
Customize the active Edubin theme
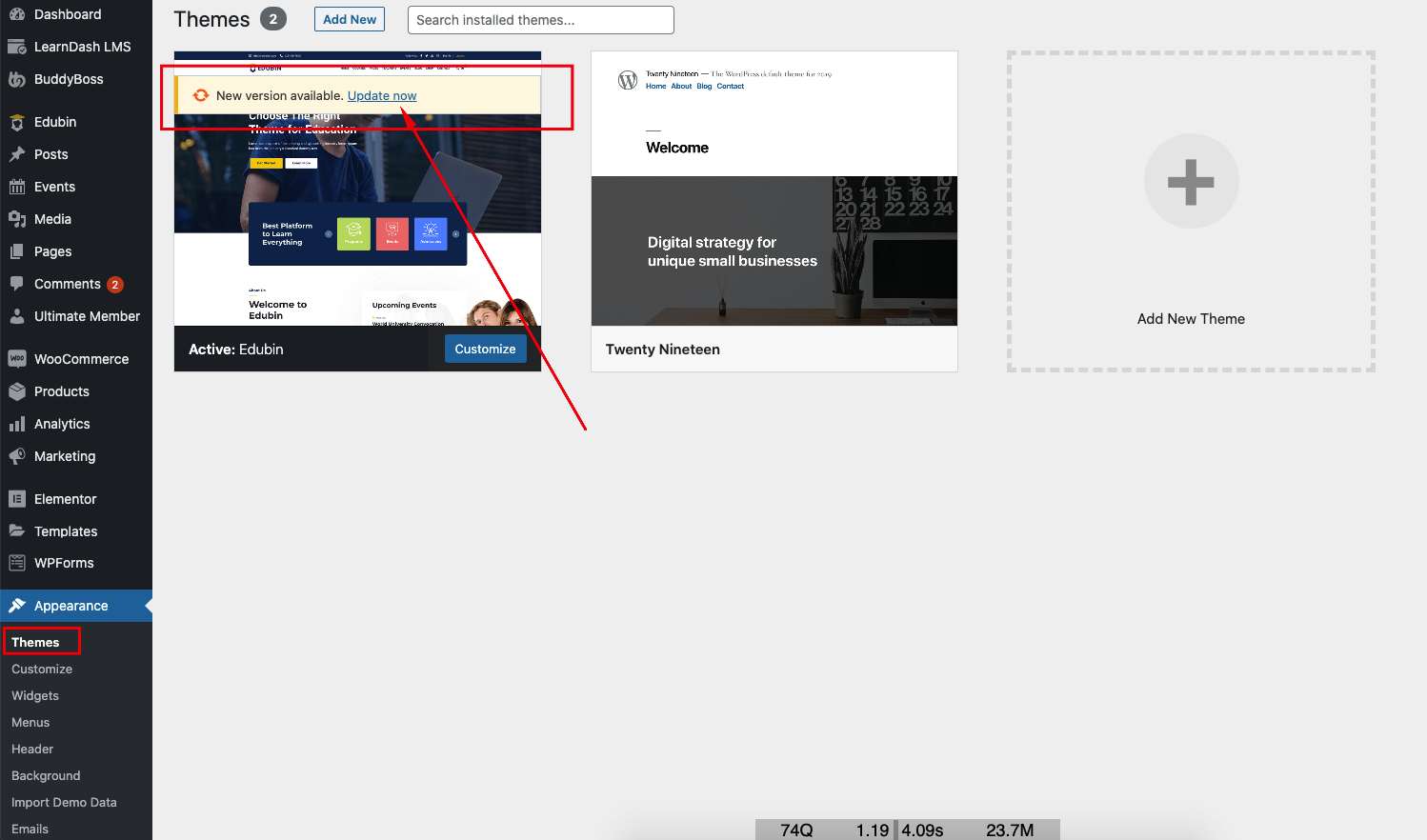pos(485,349)
